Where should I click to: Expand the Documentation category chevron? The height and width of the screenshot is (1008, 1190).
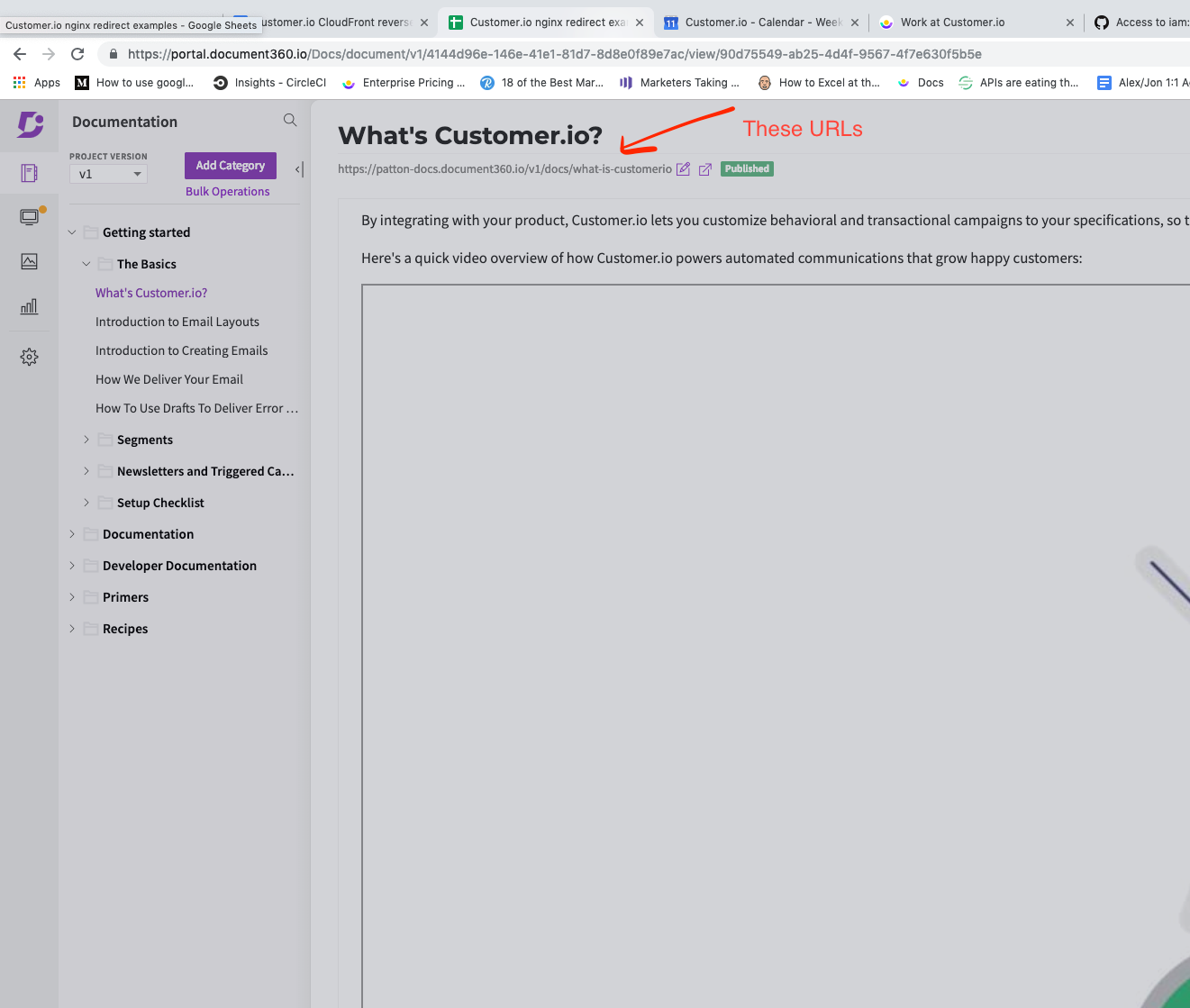tap(72, 534)
